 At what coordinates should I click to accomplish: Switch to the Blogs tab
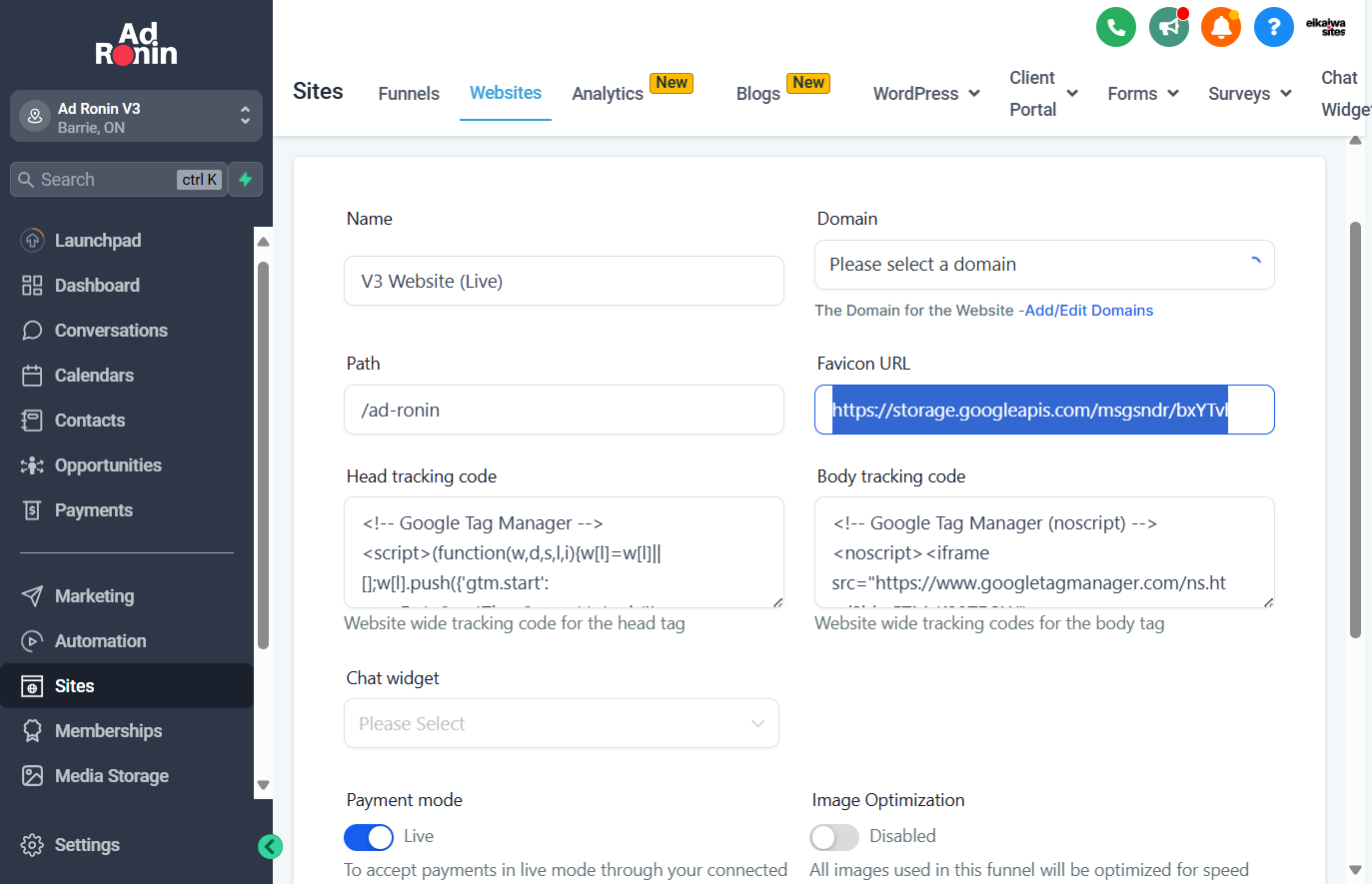(758, 93)
